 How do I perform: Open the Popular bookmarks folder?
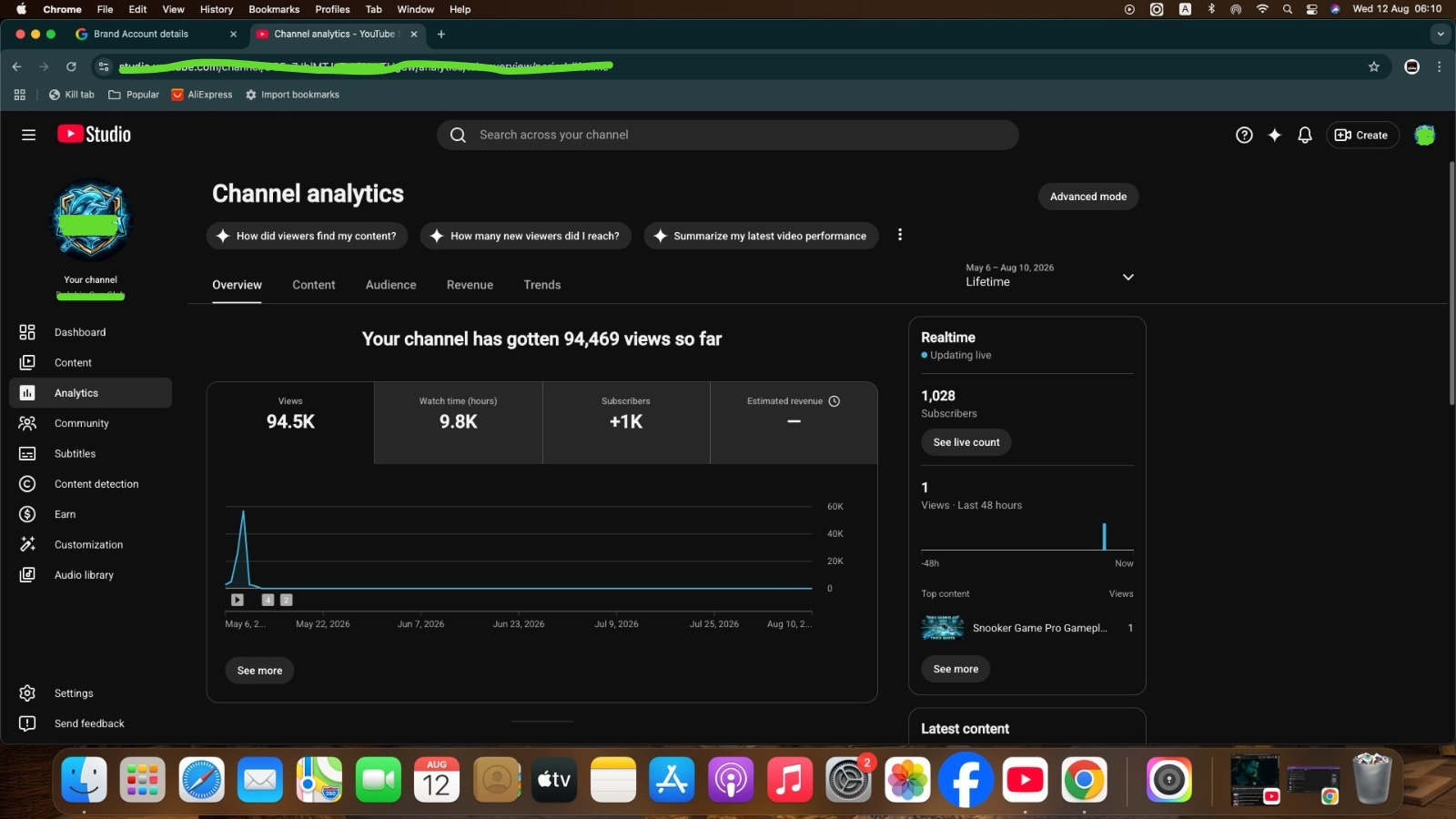tap(133, 95)
